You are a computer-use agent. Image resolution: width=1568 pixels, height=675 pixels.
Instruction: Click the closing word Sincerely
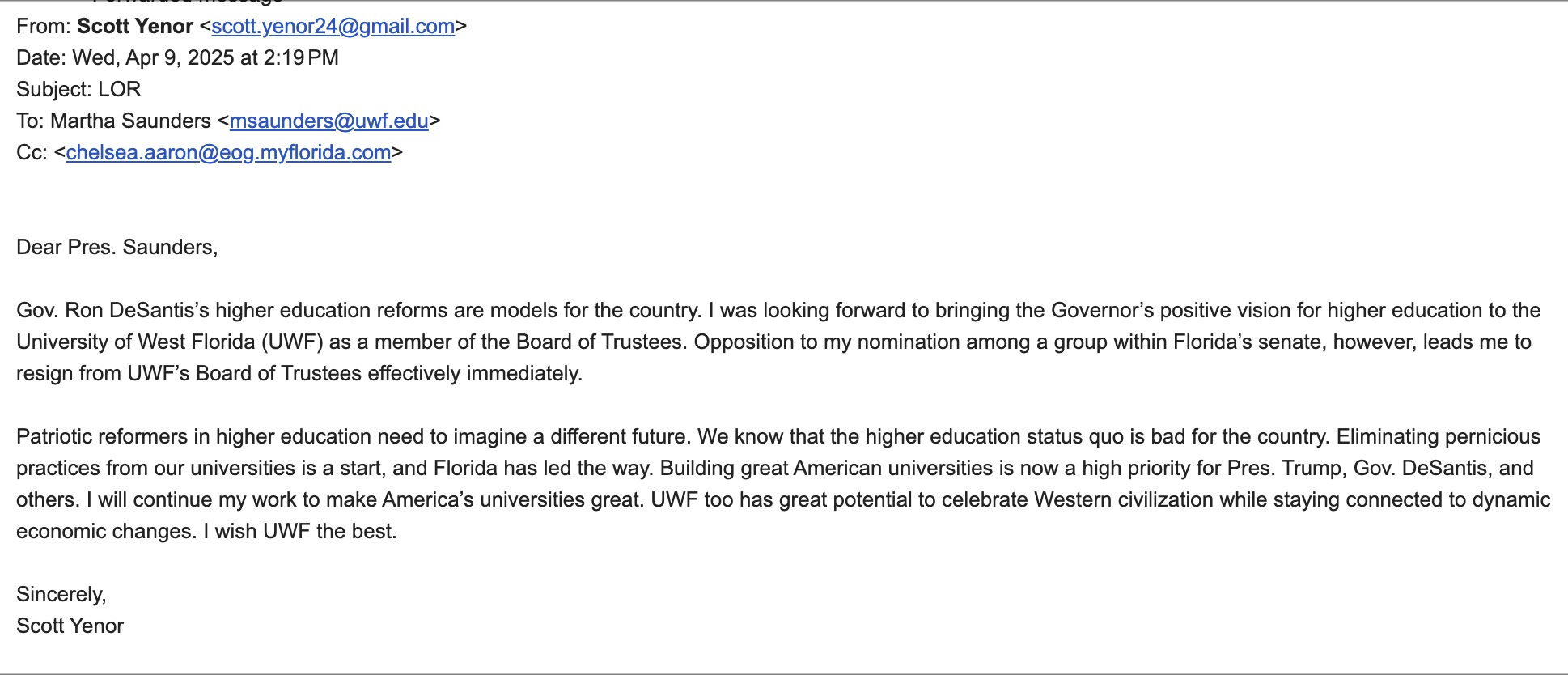tap(61, 595)
